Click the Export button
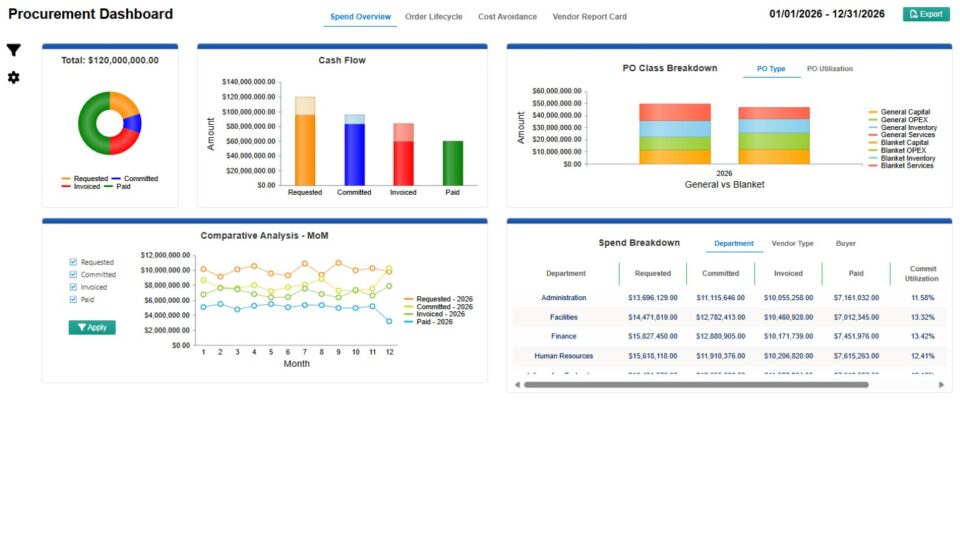 click(926, 14)
